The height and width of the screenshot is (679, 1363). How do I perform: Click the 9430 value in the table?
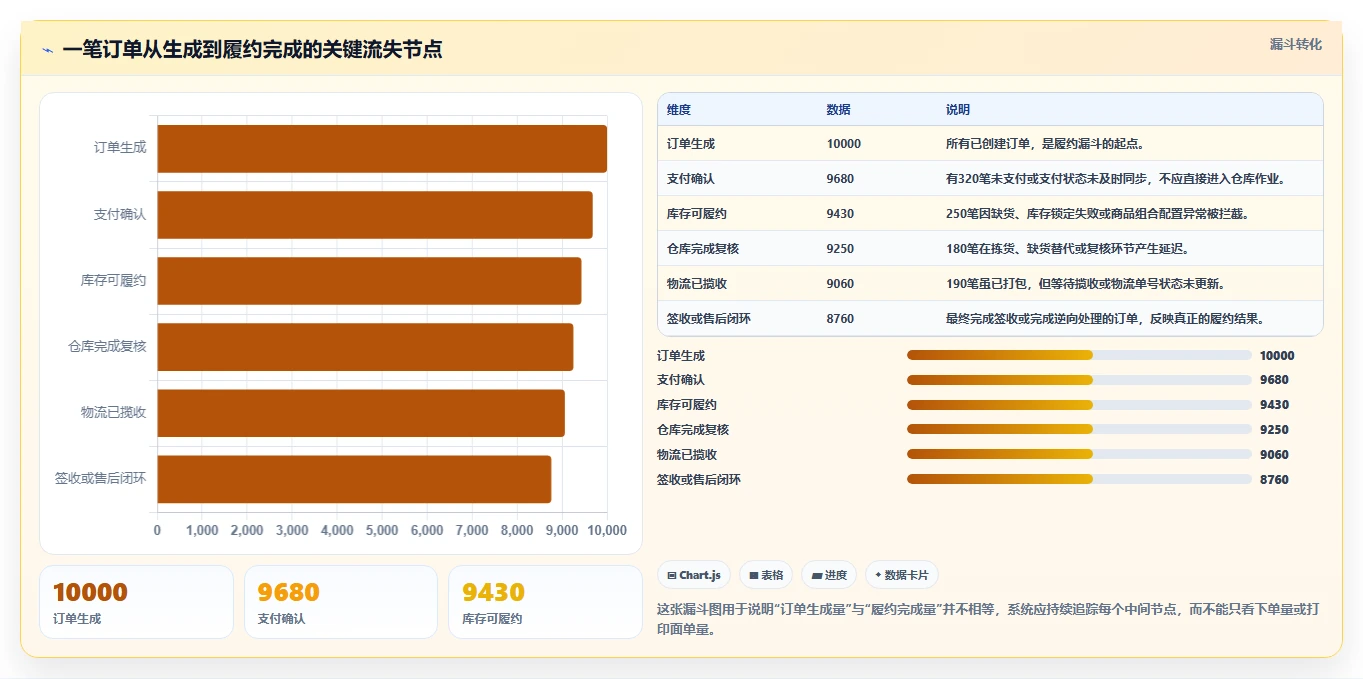pyautogui.click(x=841, y=213)
